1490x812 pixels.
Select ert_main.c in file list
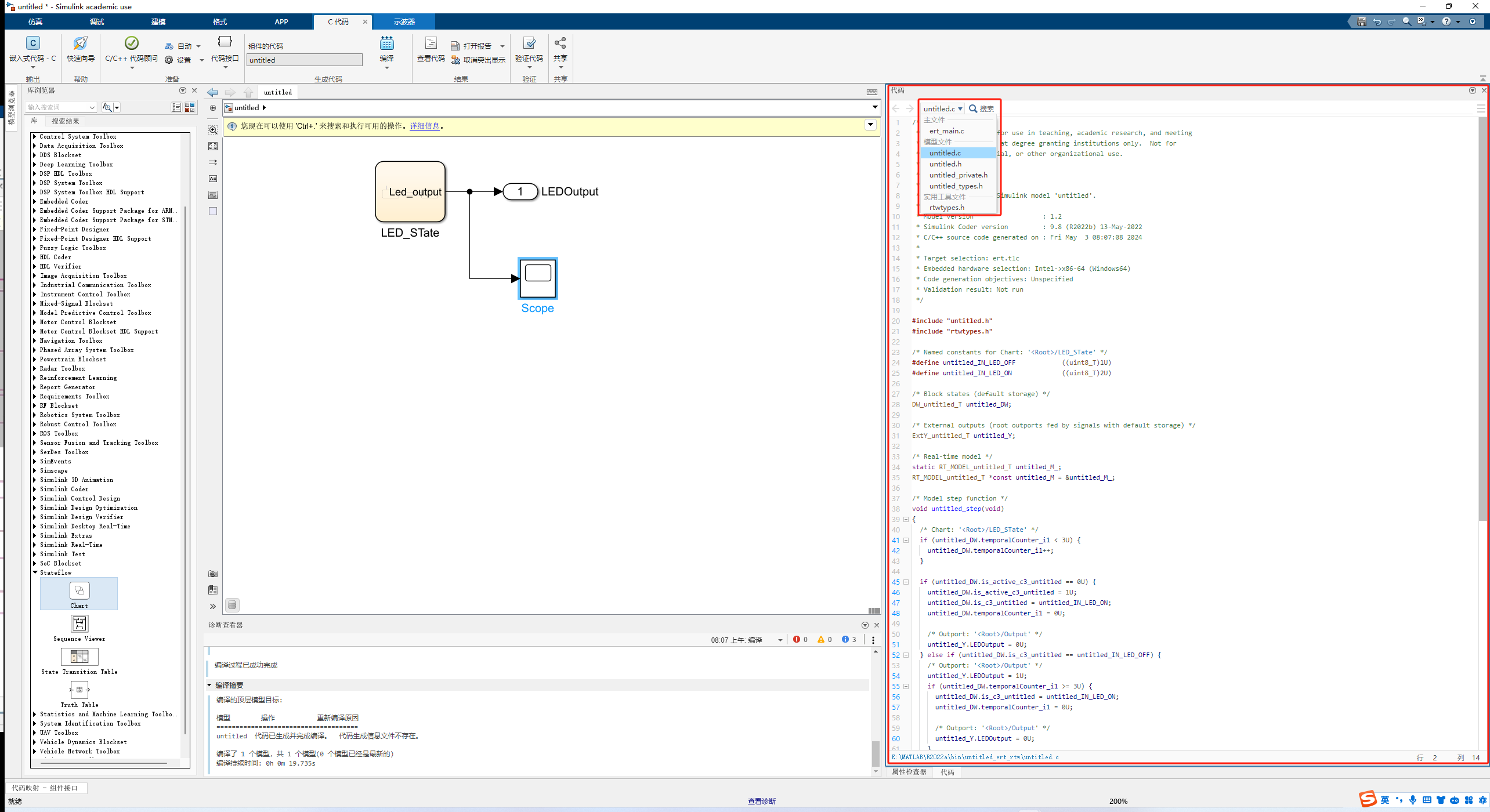(x=959, y=131)
